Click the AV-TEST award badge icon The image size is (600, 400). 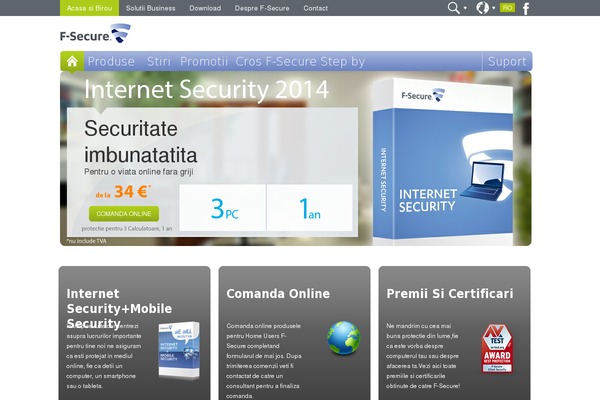(x=497, y=349)
